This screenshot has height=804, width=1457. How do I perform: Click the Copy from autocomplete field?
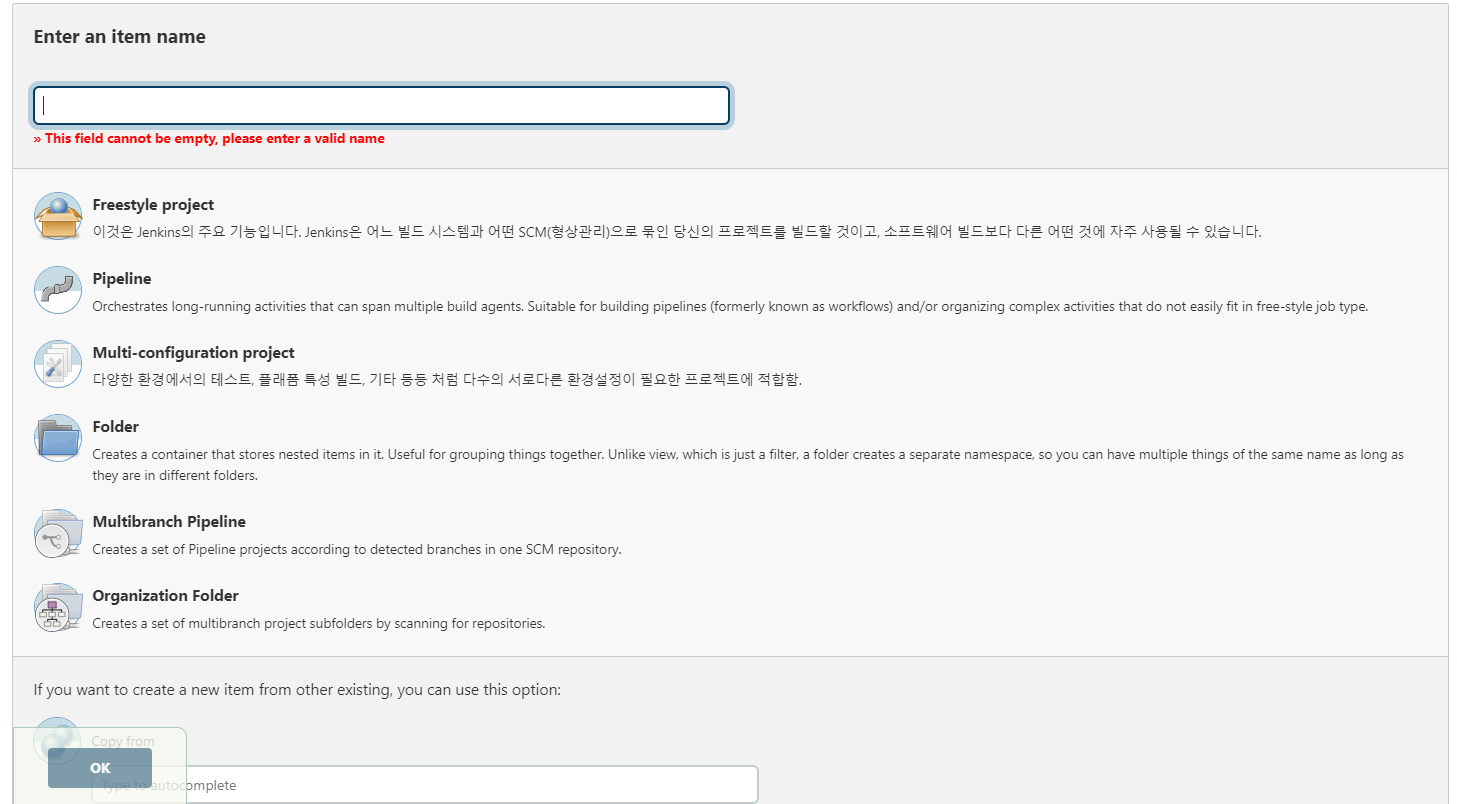[425, 785]
